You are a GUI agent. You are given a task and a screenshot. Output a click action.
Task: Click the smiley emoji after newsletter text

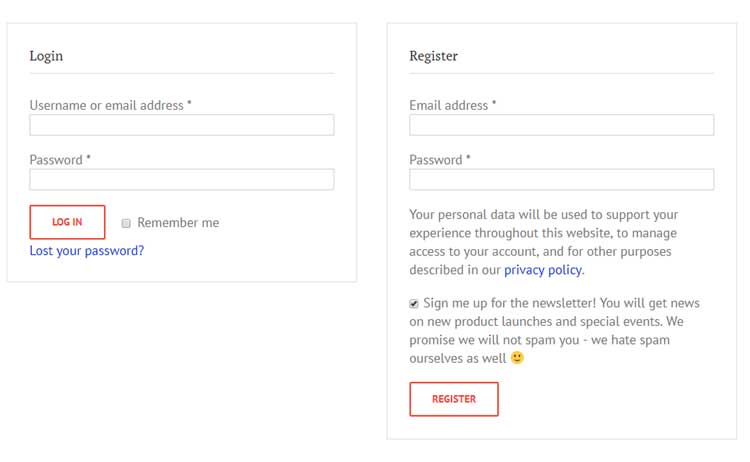coord(517,358)
